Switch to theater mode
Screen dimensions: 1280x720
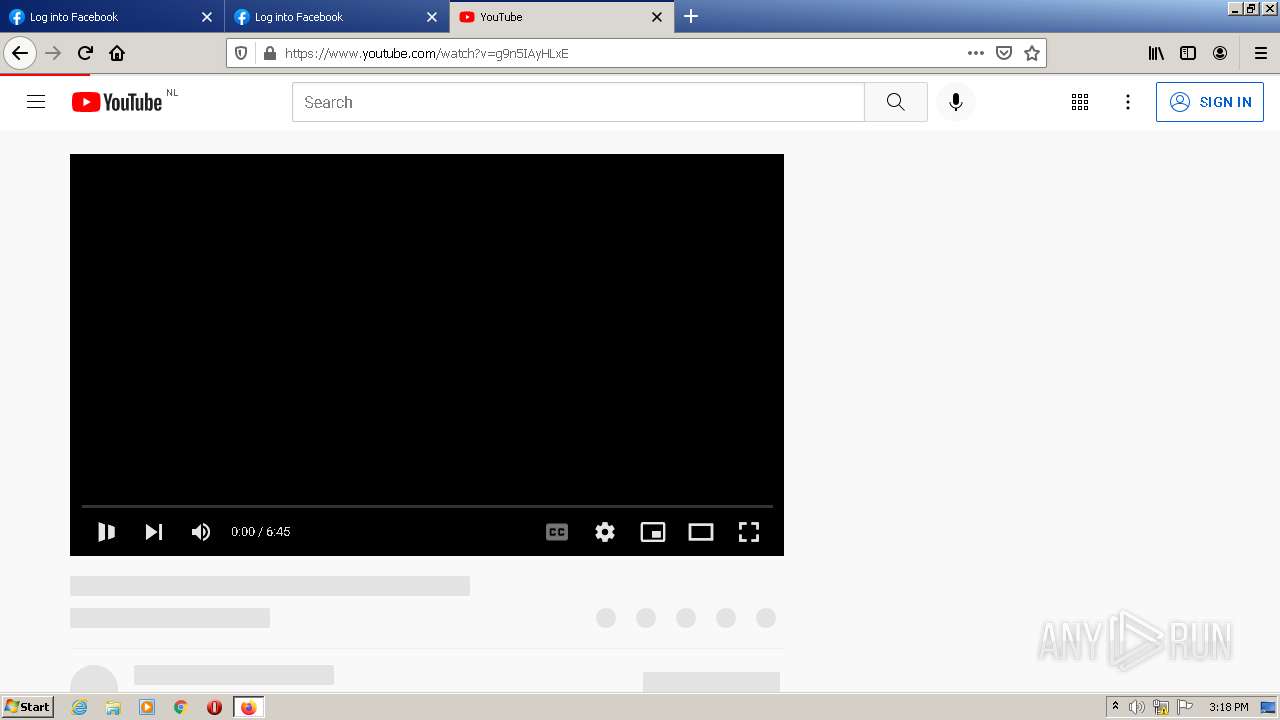coord(701,532)
